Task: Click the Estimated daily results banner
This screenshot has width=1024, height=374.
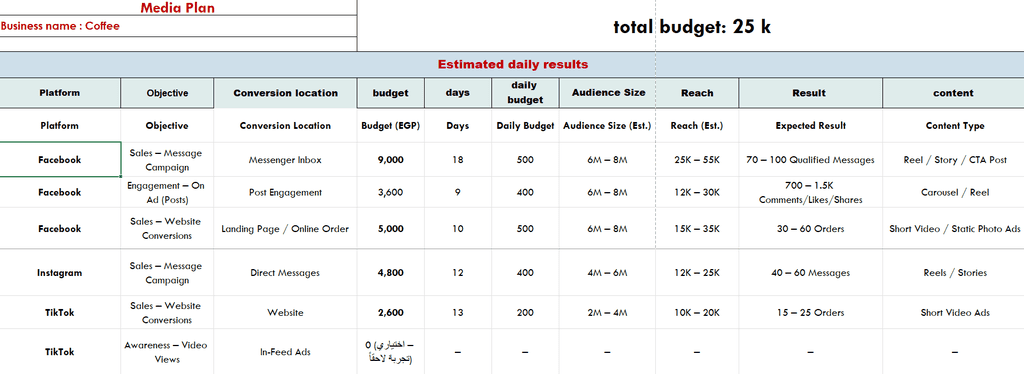Action: click(512, 65)
